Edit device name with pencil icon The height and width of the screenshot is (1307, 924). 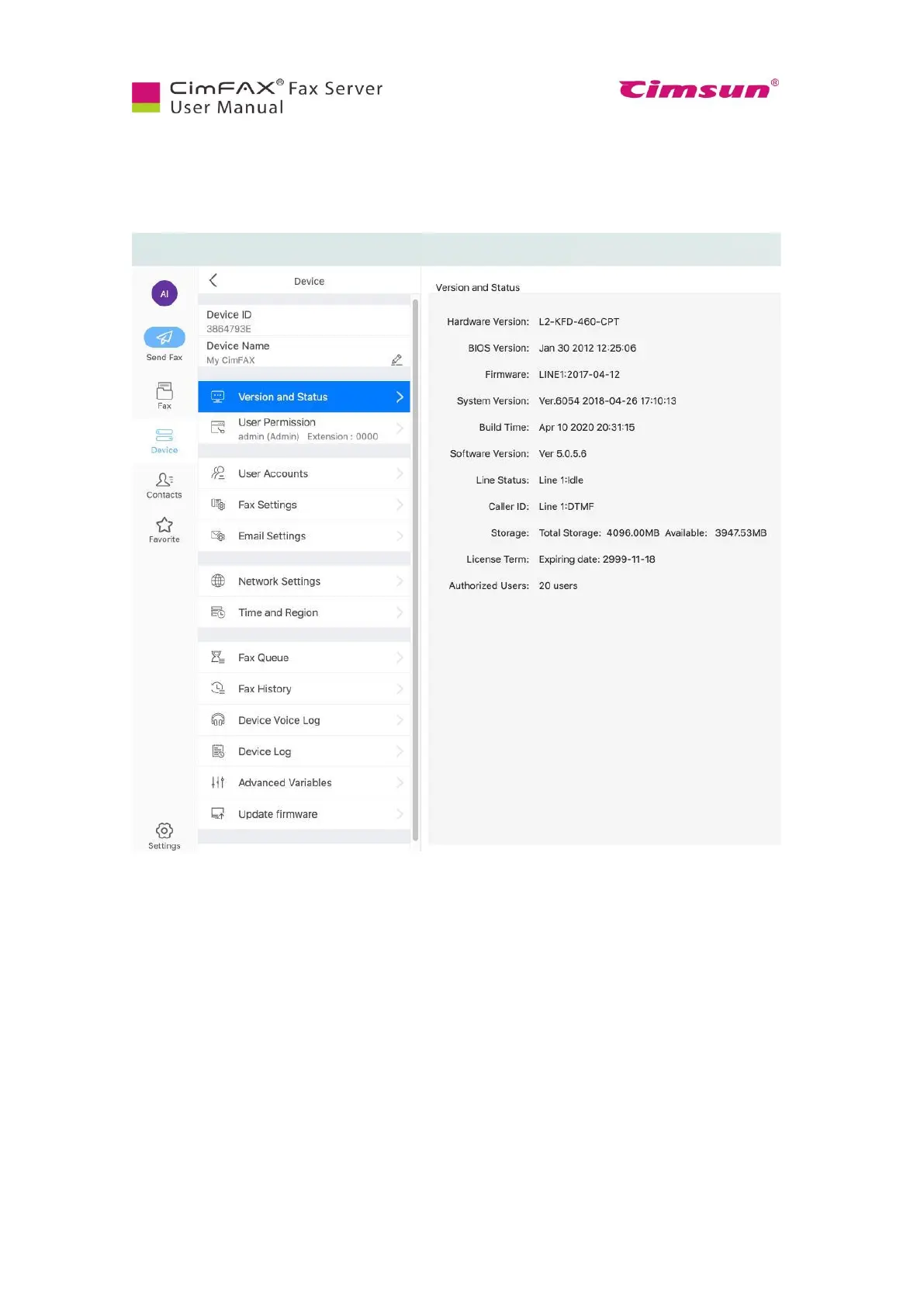(x=396, y=359)
